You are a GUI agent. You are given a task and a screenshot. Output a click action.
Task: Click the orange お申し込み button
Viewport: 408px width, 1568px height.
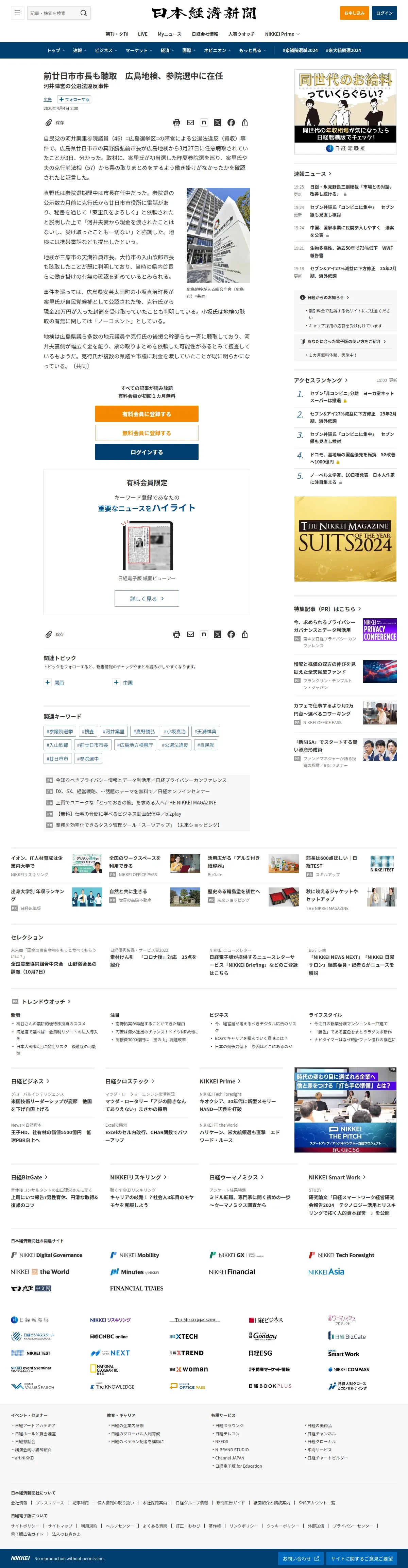[354, 13]
